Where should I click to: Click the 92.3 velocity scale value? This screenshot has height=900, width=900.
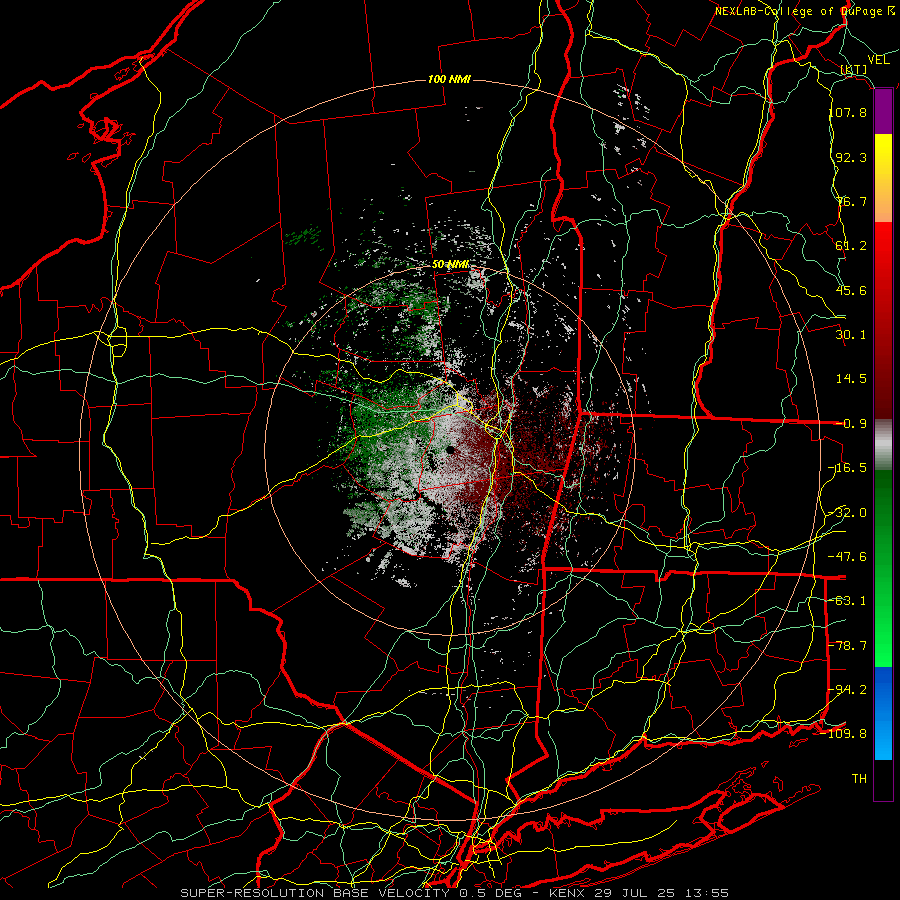tap(851, 157)
